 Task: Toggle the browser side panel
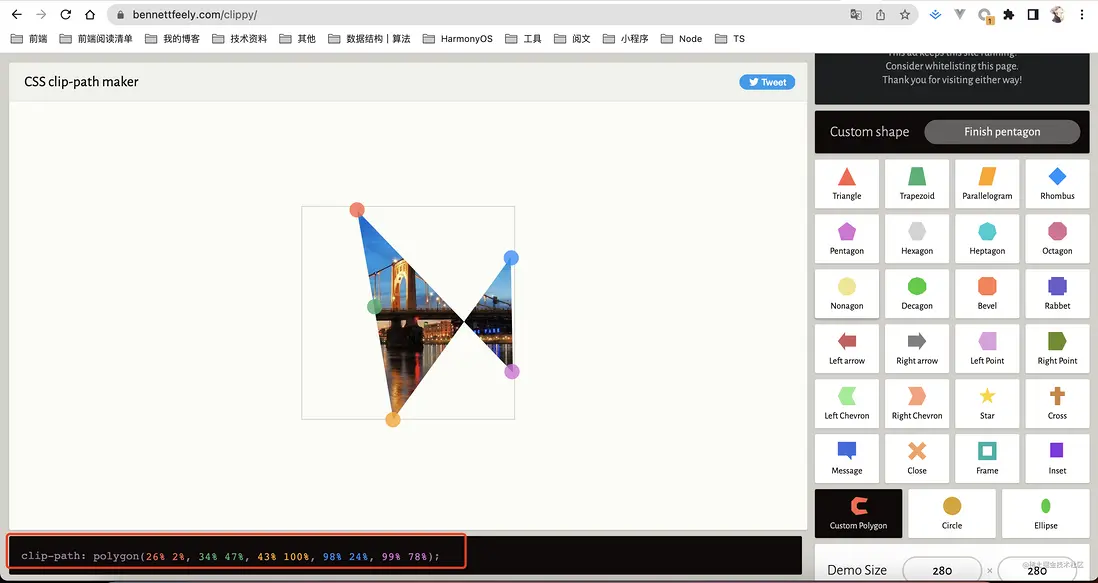[x=1033, y=14]
